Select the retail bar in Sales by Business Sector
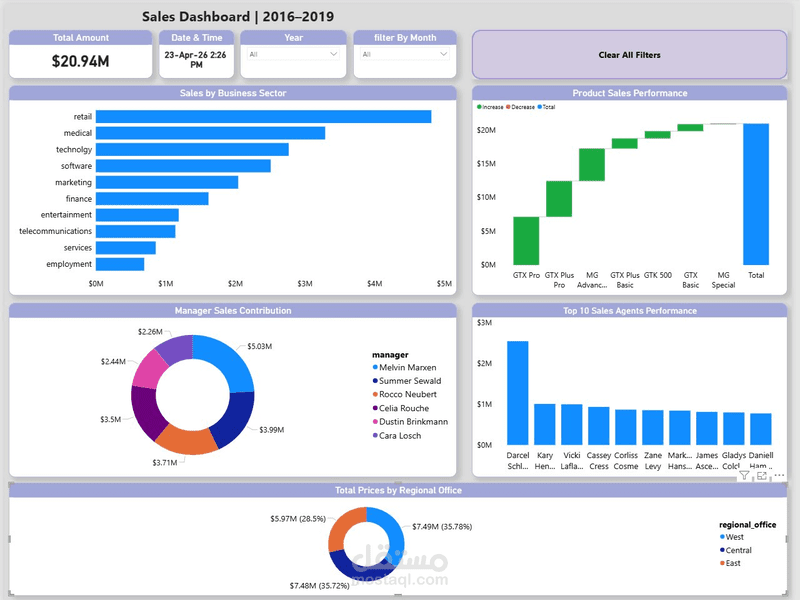 (x=263, y=117)
